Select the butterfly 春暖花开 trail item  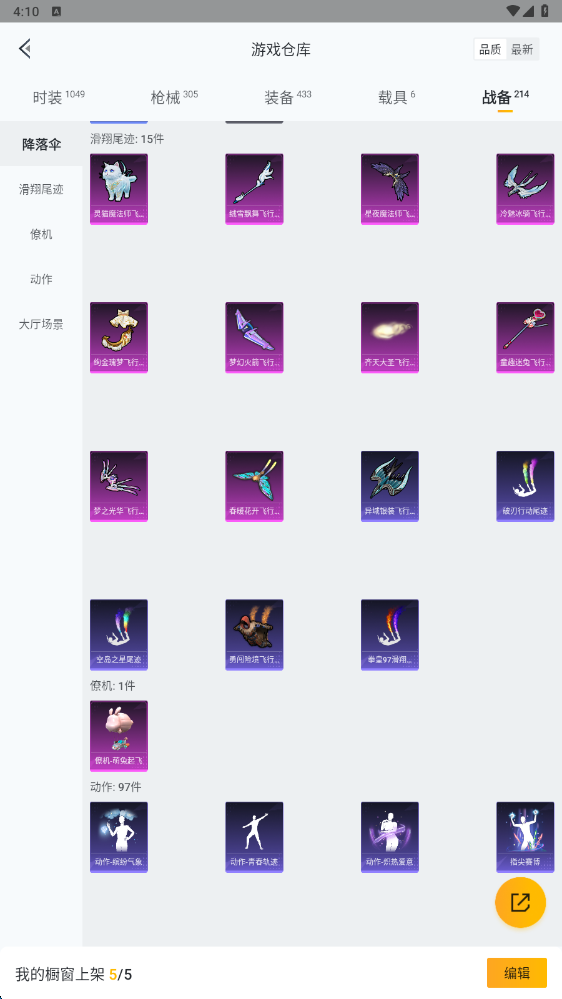coord(254,486)
